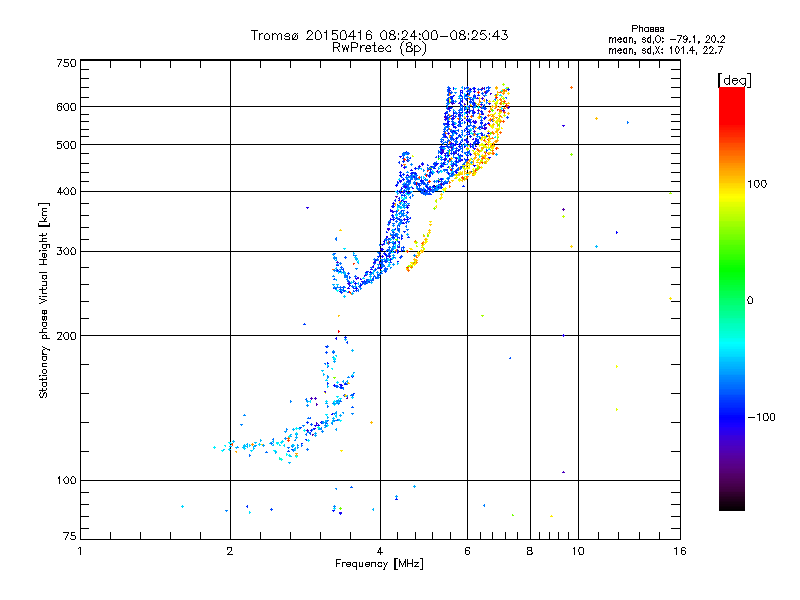Click the 'Frequency [MHz]' axis label

(x=379, y=564)
